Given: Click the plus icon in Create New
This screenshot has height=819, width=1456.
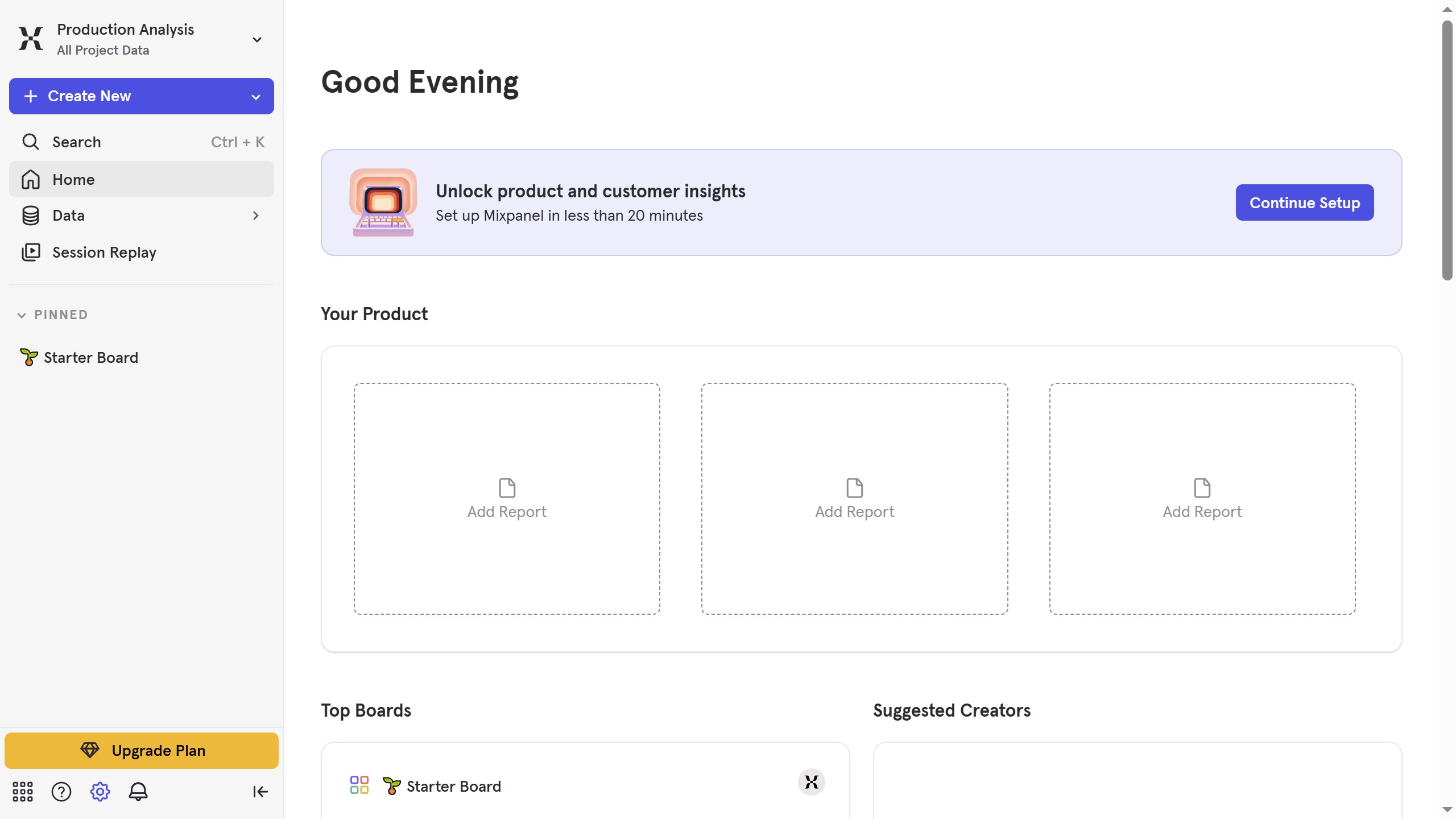Looking at the screenshot, I should tap(31, 96).
